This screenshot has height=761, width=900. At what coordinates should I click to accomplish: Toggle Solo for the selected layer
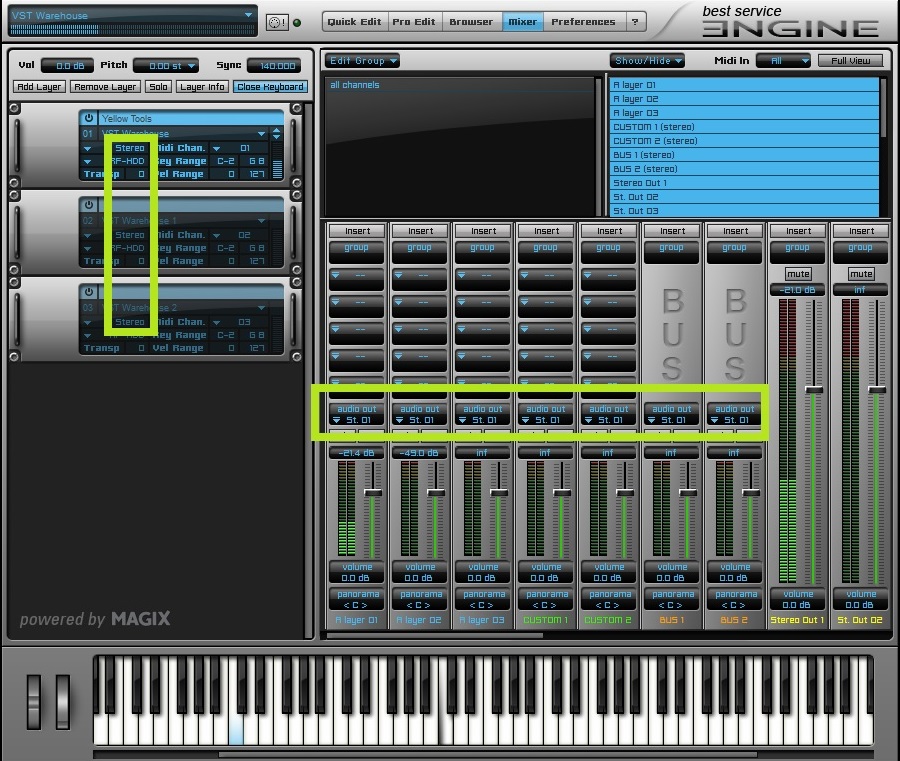coord(158,87)
